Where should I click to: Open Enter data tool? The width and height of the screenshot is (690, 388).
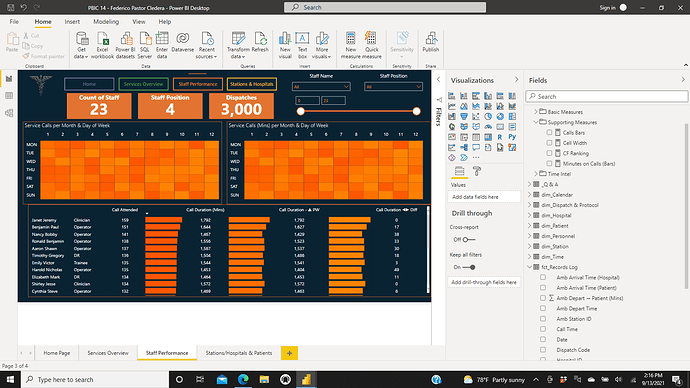162,45
